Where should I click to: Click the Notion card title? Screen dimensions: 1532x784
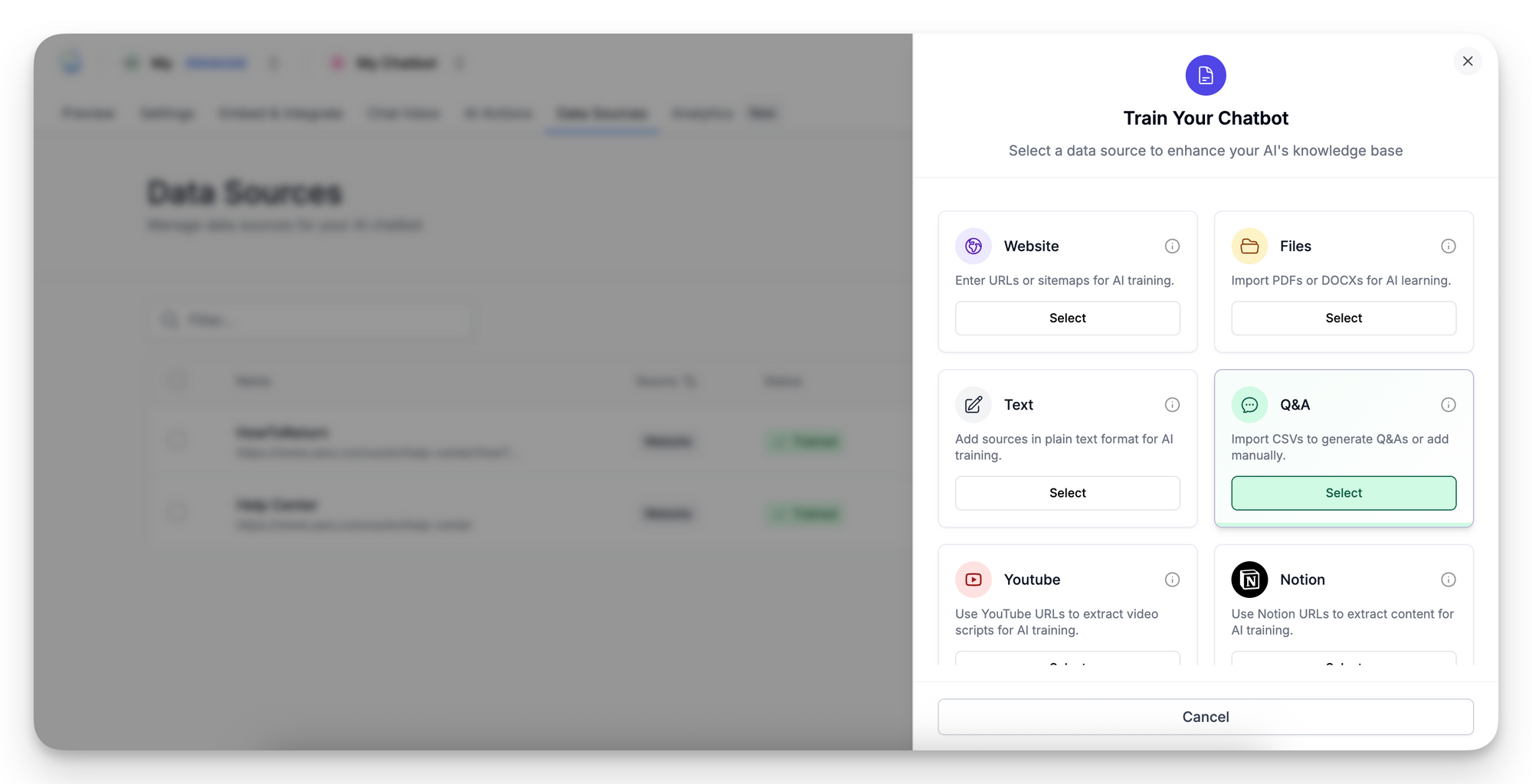[1302, 580]
